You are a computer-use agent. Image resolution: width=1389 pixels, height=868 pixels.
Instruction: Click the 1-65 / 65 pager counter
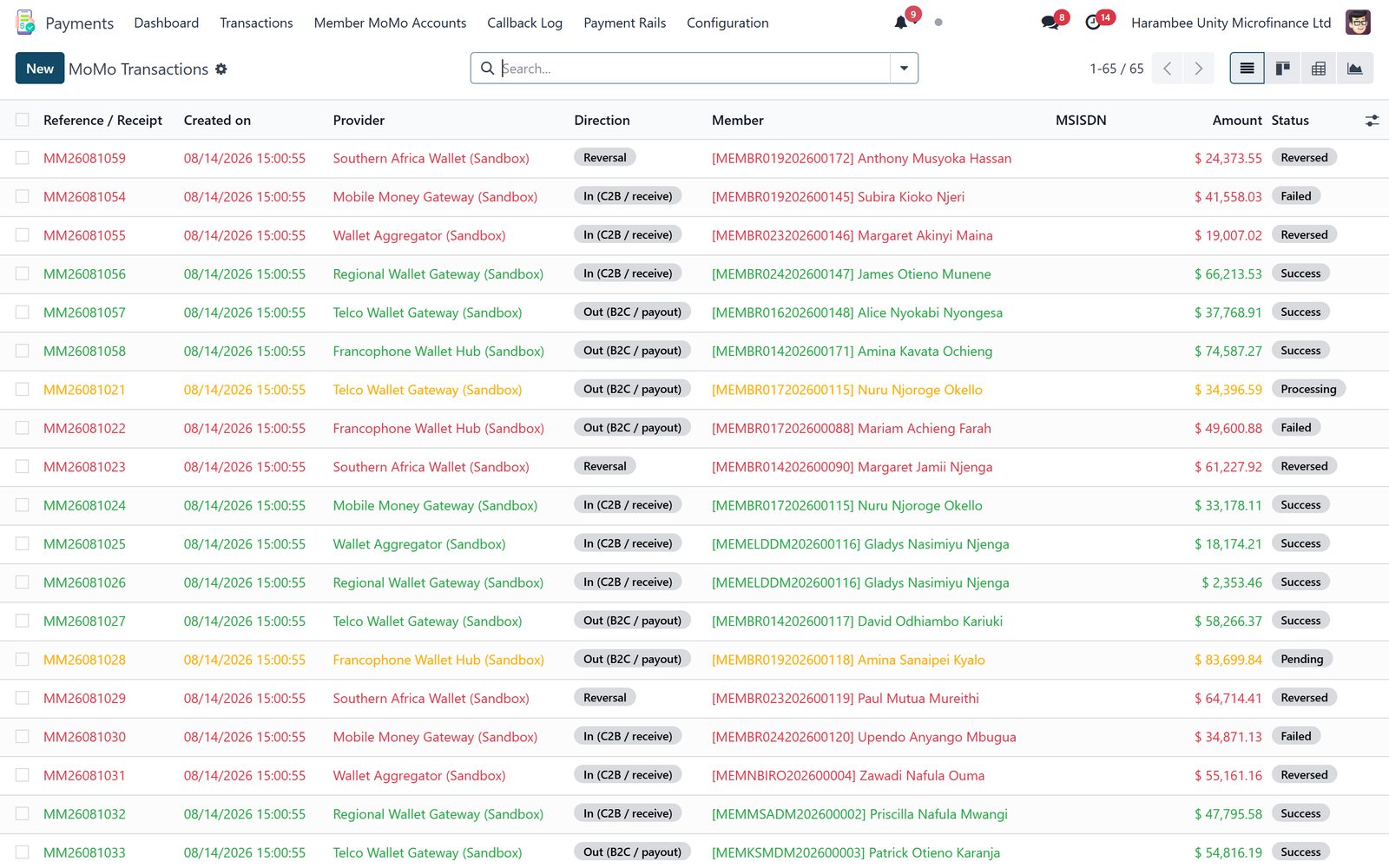[1116, 69]
